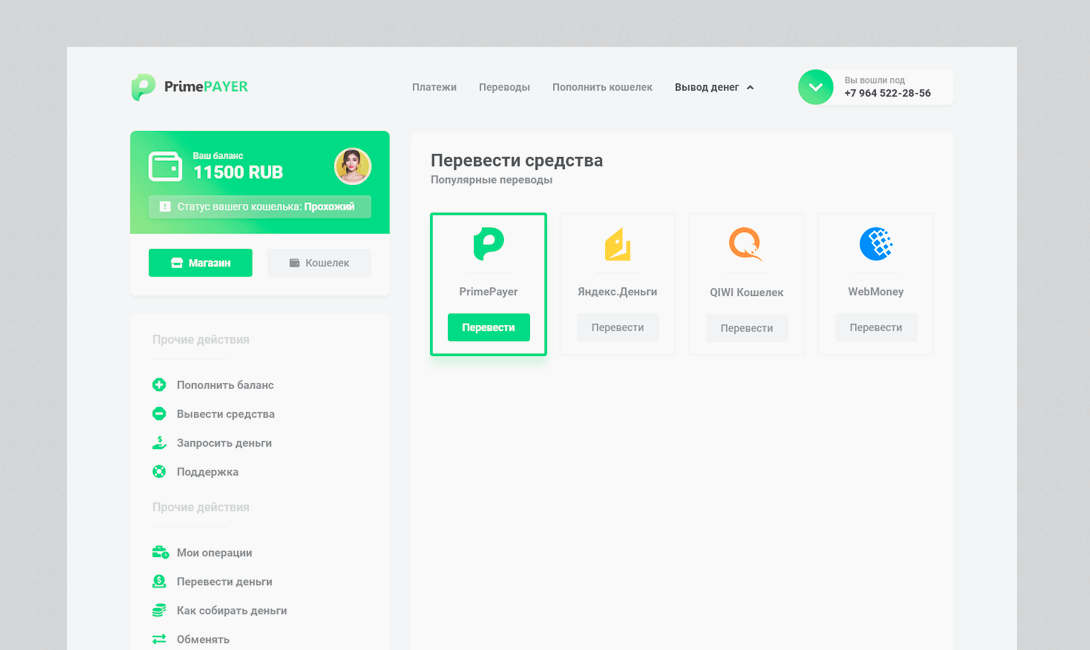Click the wallet status warning icon
Image resolution: width=1090 pixels, height=650 pixels.
point(165,206)
